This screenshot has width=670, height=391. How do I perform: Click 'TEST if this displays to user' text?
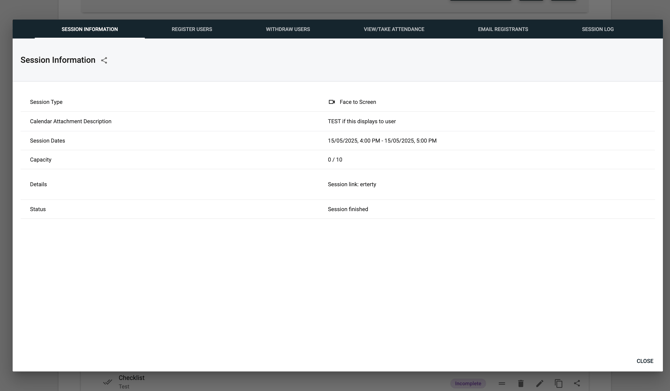coord(361,121)
